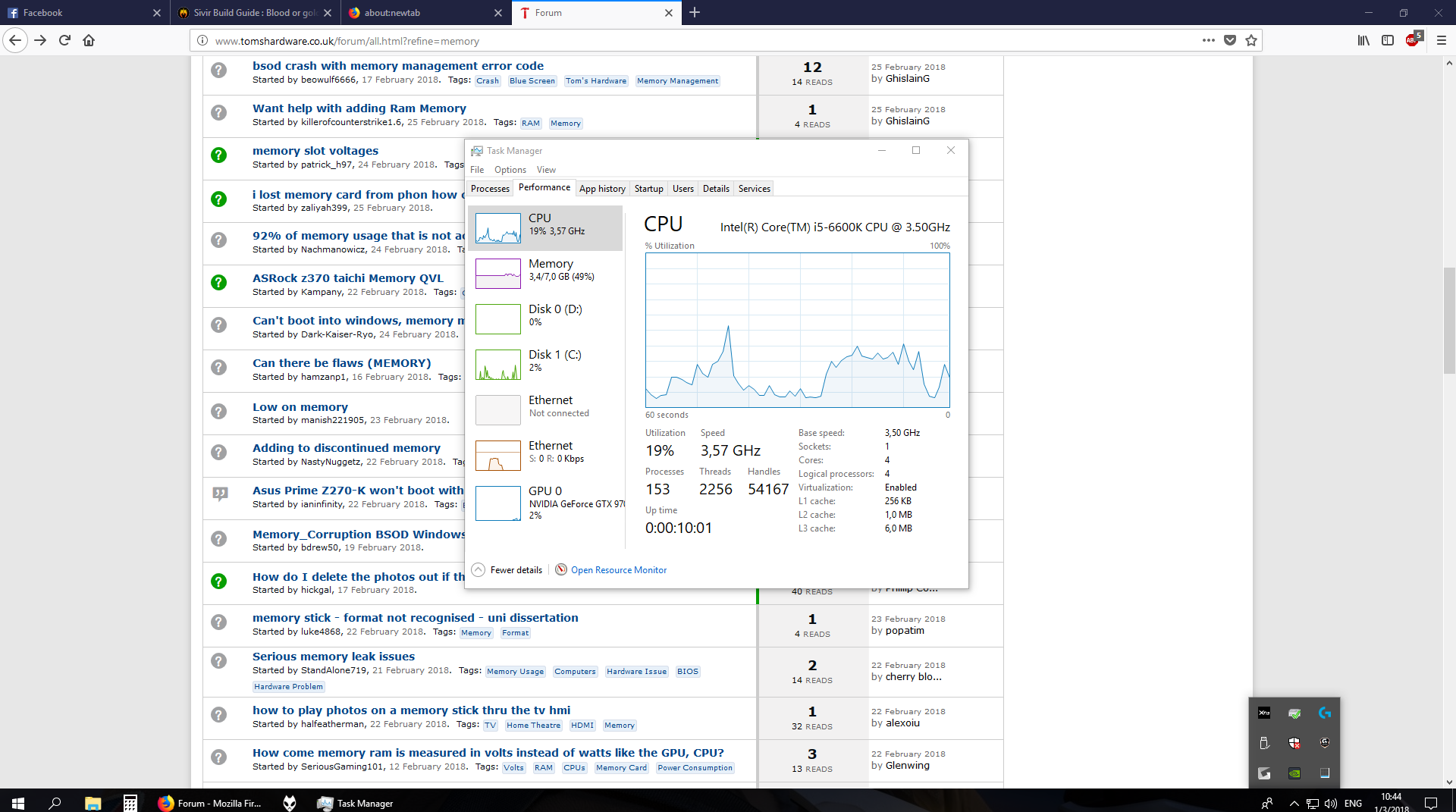
Task: Click the 'Blue Screen' tag
Action: [532, 80]
